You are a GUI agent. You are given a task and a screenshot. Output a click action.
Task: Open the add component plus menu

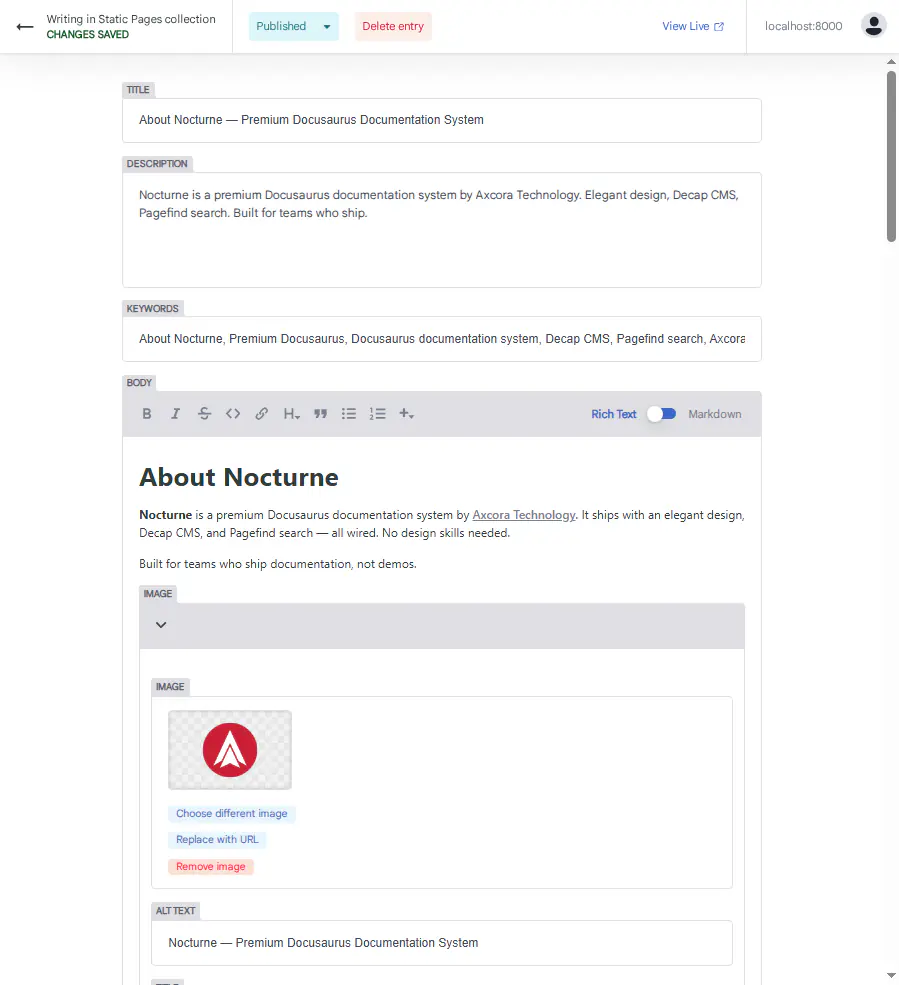[x=406, y=413]
